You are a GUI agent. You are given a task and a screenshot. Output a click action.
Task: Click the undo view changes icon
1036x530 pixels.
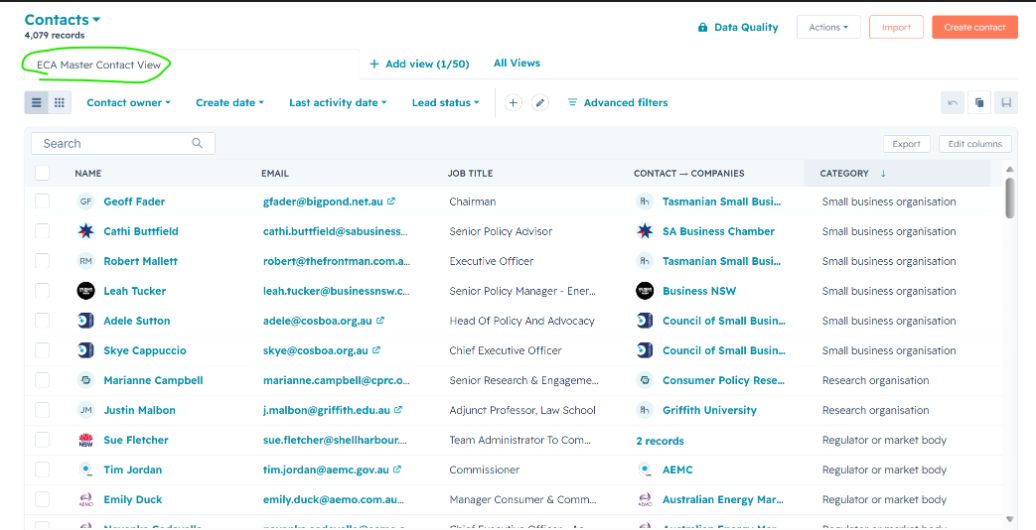tap(953, 102)
